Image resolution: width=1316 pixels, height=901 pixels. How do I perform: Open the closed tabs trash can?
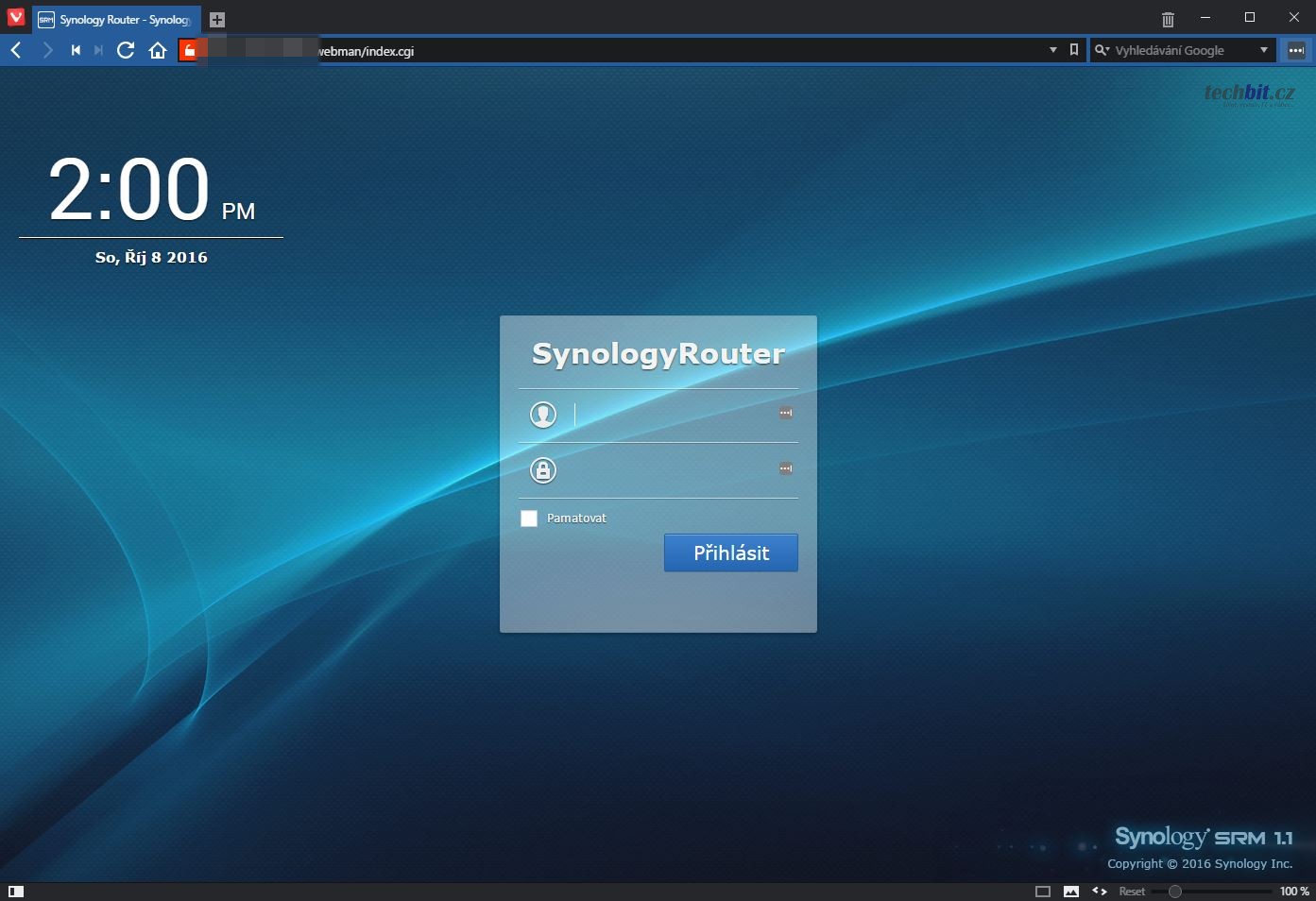coord(1168,19)
